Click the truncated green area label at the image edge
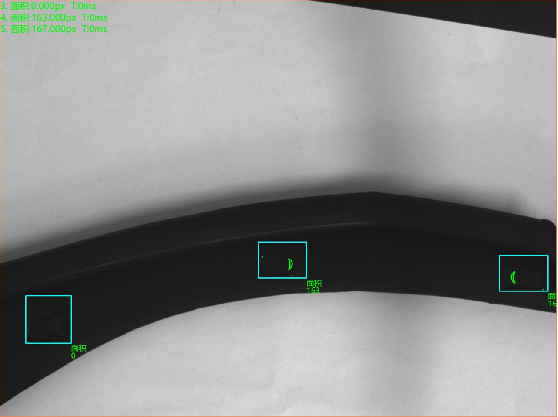 553,300
